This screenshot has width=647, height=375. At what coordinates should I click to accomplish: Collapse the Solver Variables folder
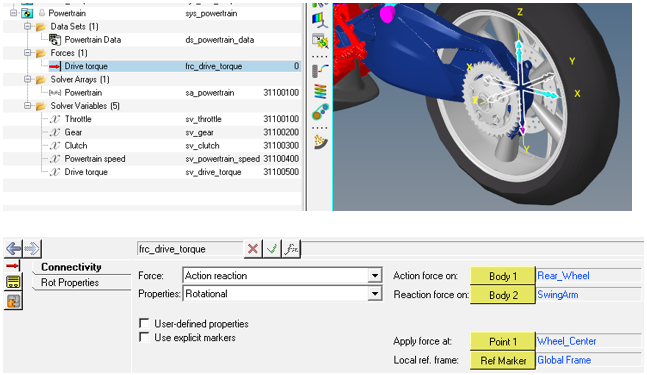click(27, 106)
